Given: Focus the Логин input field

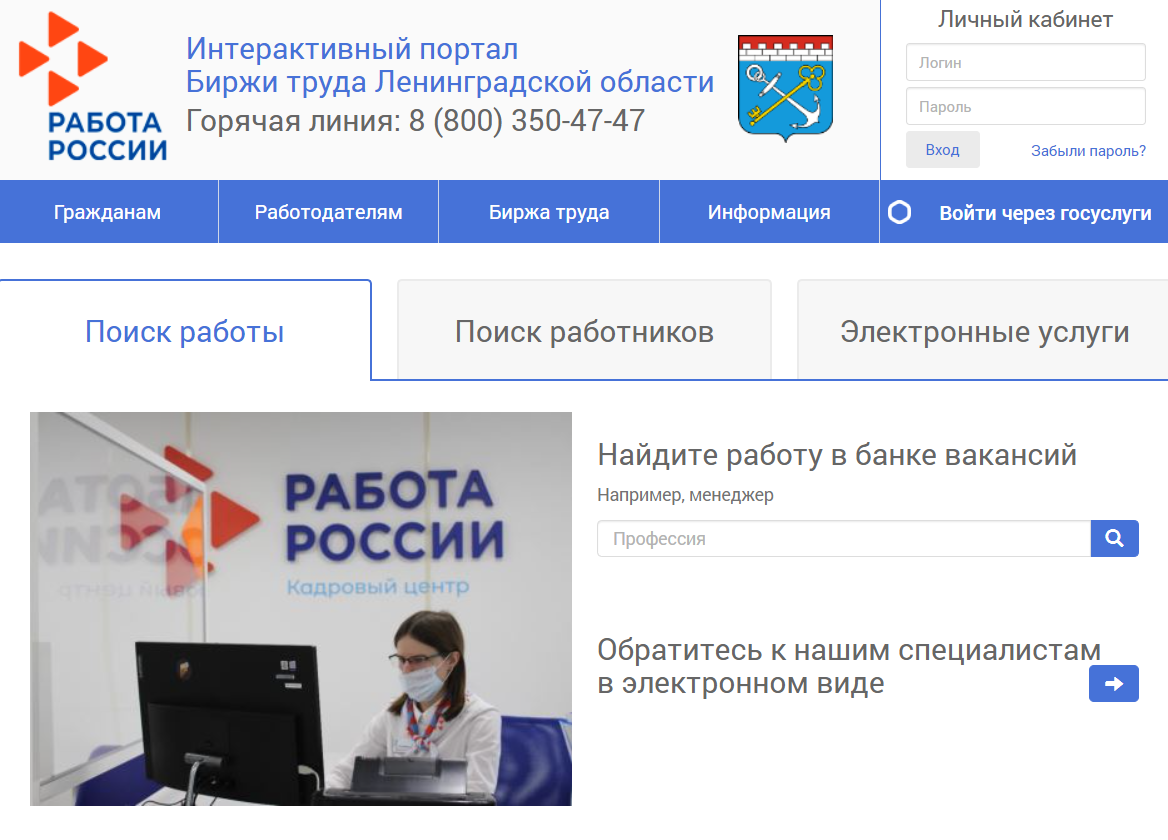Looking at the screenshot, I should coord(1026,63).
